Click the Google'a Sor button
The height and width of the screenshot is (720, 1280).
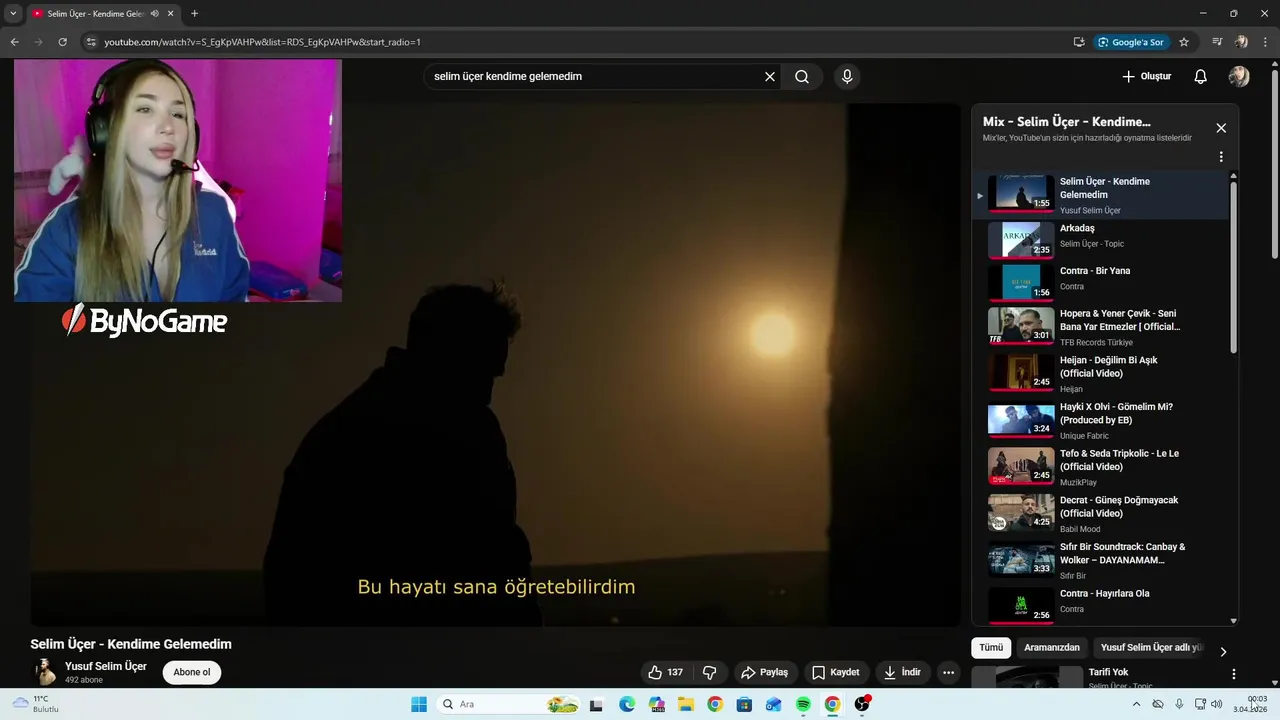(x=1131, y=42)
